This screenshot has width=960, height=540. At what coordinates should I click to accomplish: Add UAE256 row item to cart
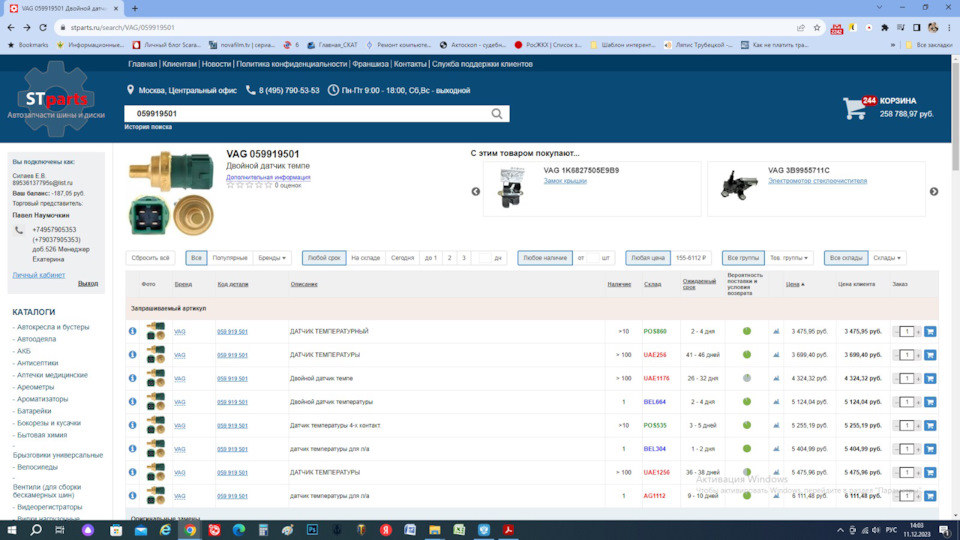tap(929, 354)
